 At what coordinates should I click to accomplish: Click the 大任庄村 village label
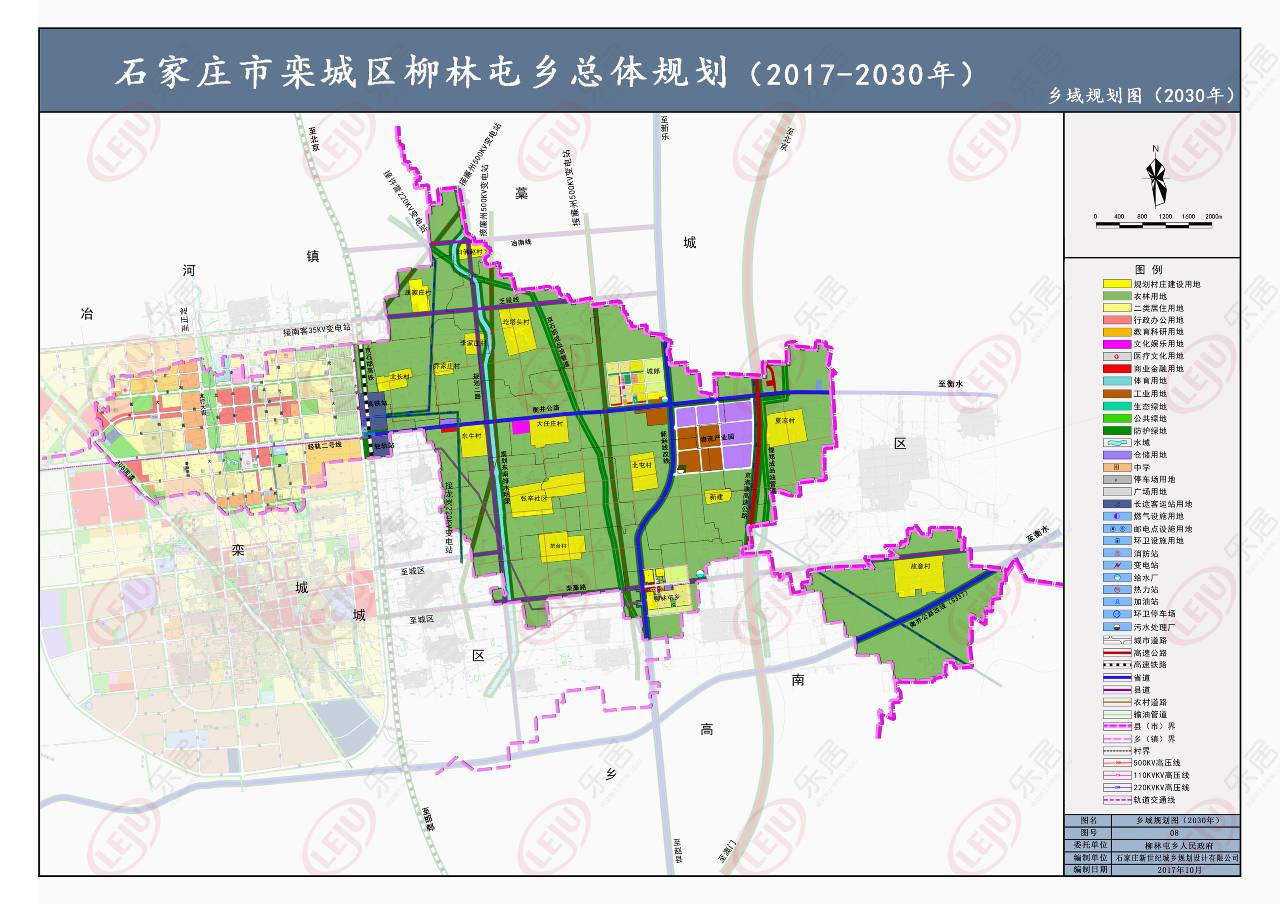click(x=550, y=423)
